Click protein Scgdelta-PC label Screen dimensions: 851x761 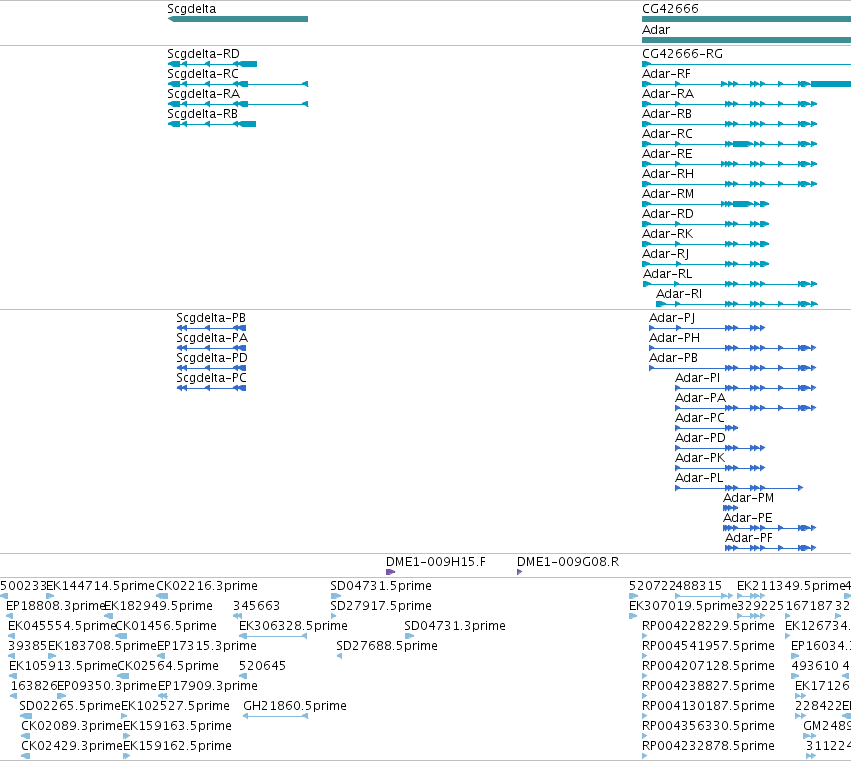(211, 378)
